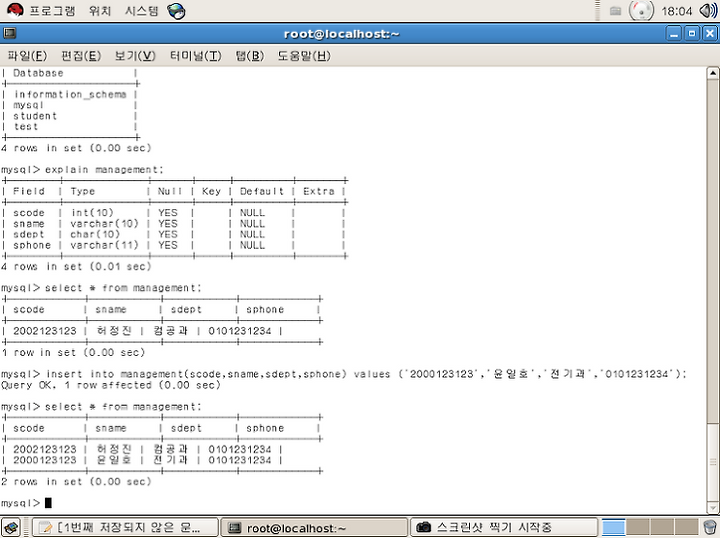Click the 'int(10)' type cell

pos(92,213)
